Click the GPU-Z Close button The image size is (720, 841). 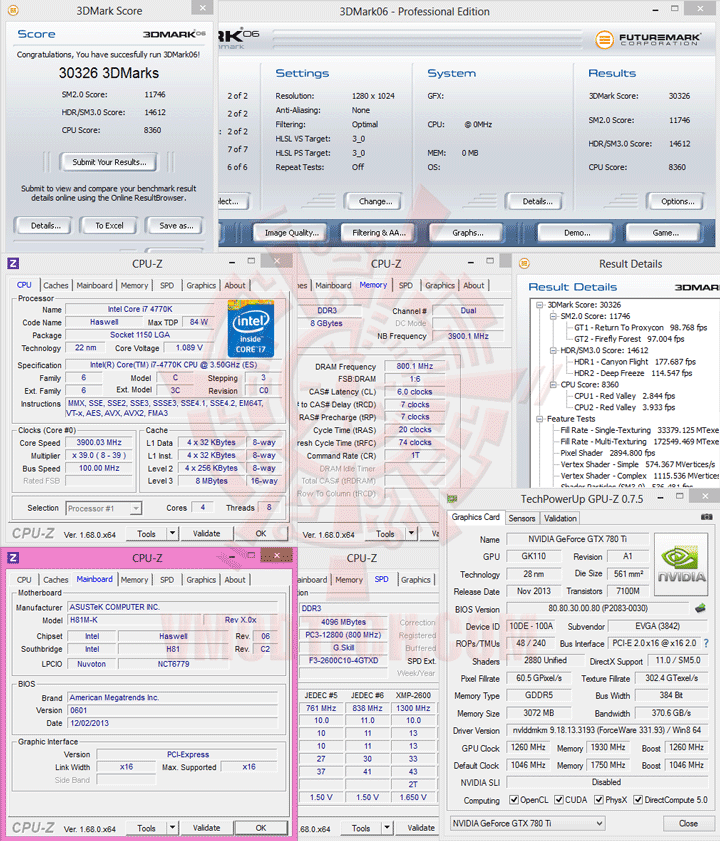tap(688, 823)
